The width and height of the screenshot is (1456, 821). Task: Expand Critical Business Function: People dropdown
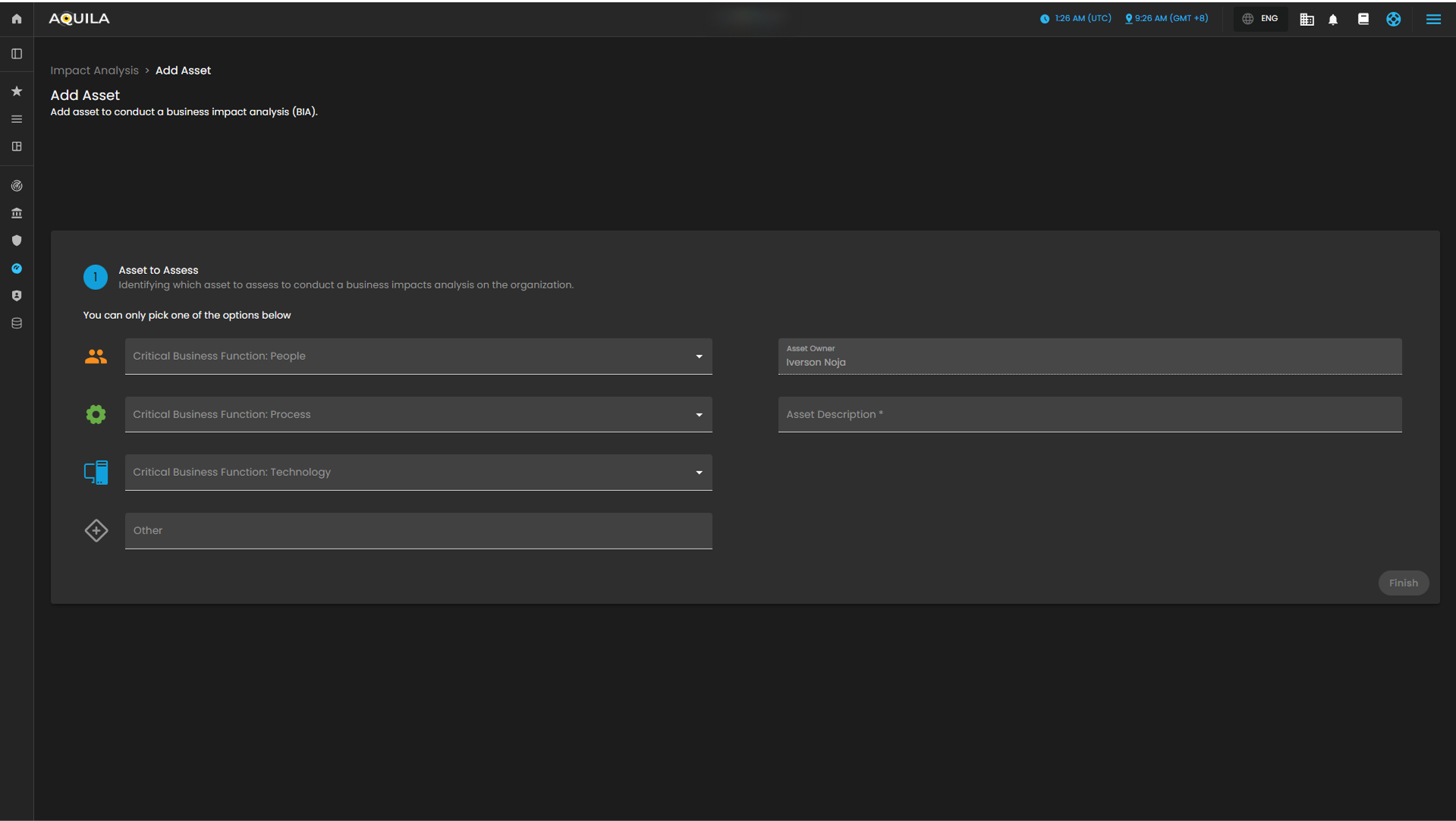418,357
